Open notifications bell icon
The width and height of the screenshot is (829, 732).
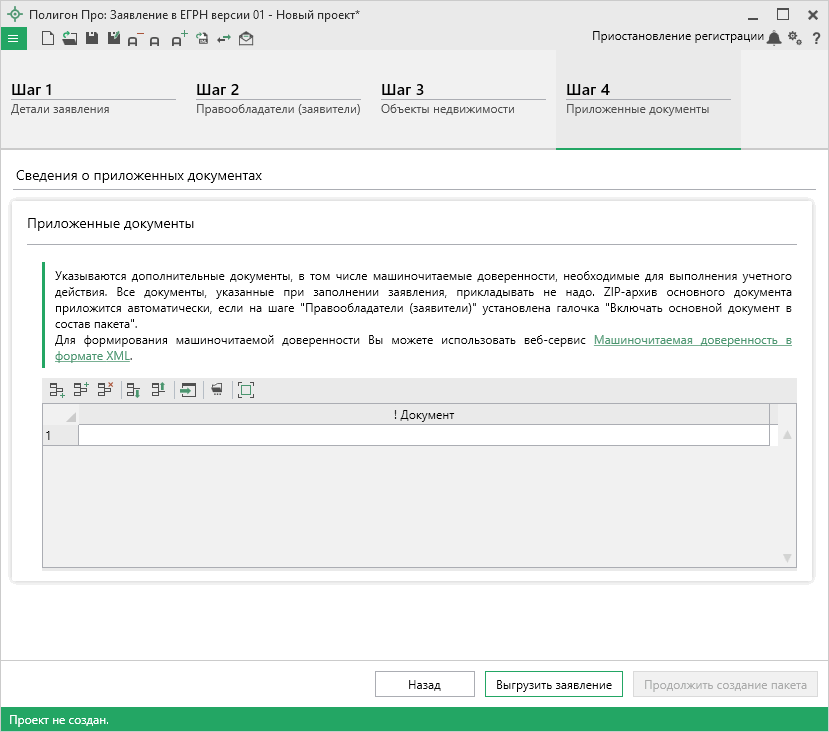[774, 37]
